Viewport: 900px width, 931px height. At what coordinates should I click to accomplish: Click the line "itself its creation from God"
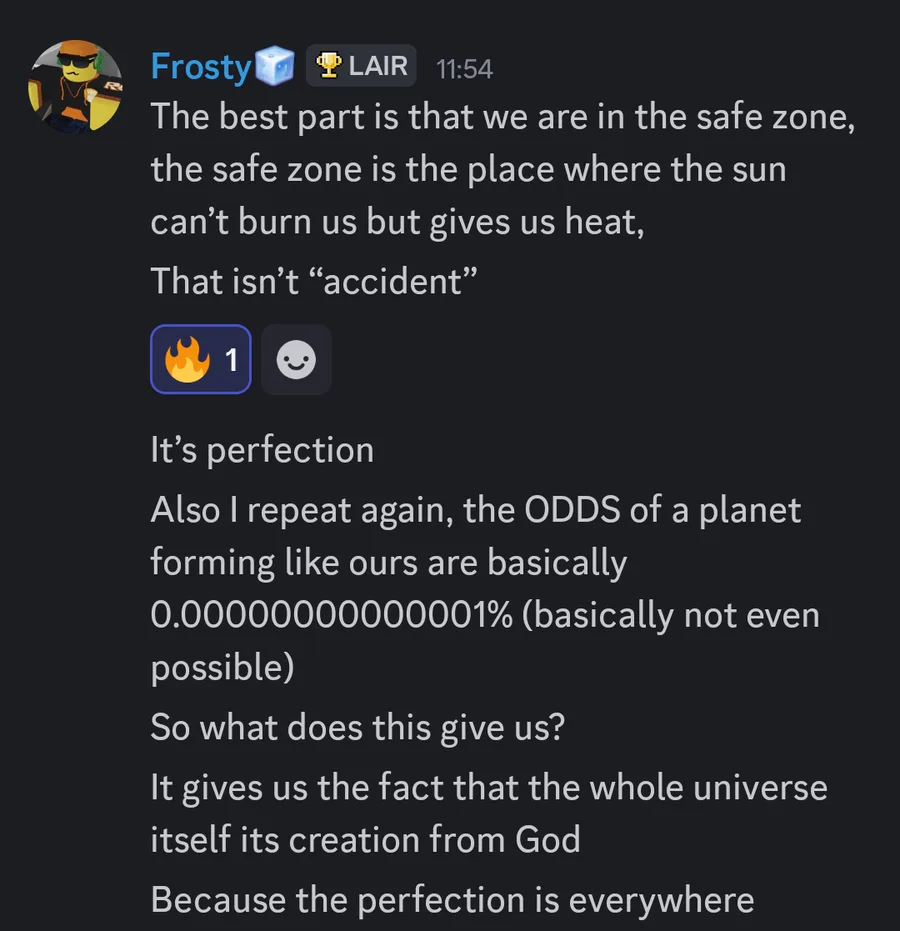365,838
